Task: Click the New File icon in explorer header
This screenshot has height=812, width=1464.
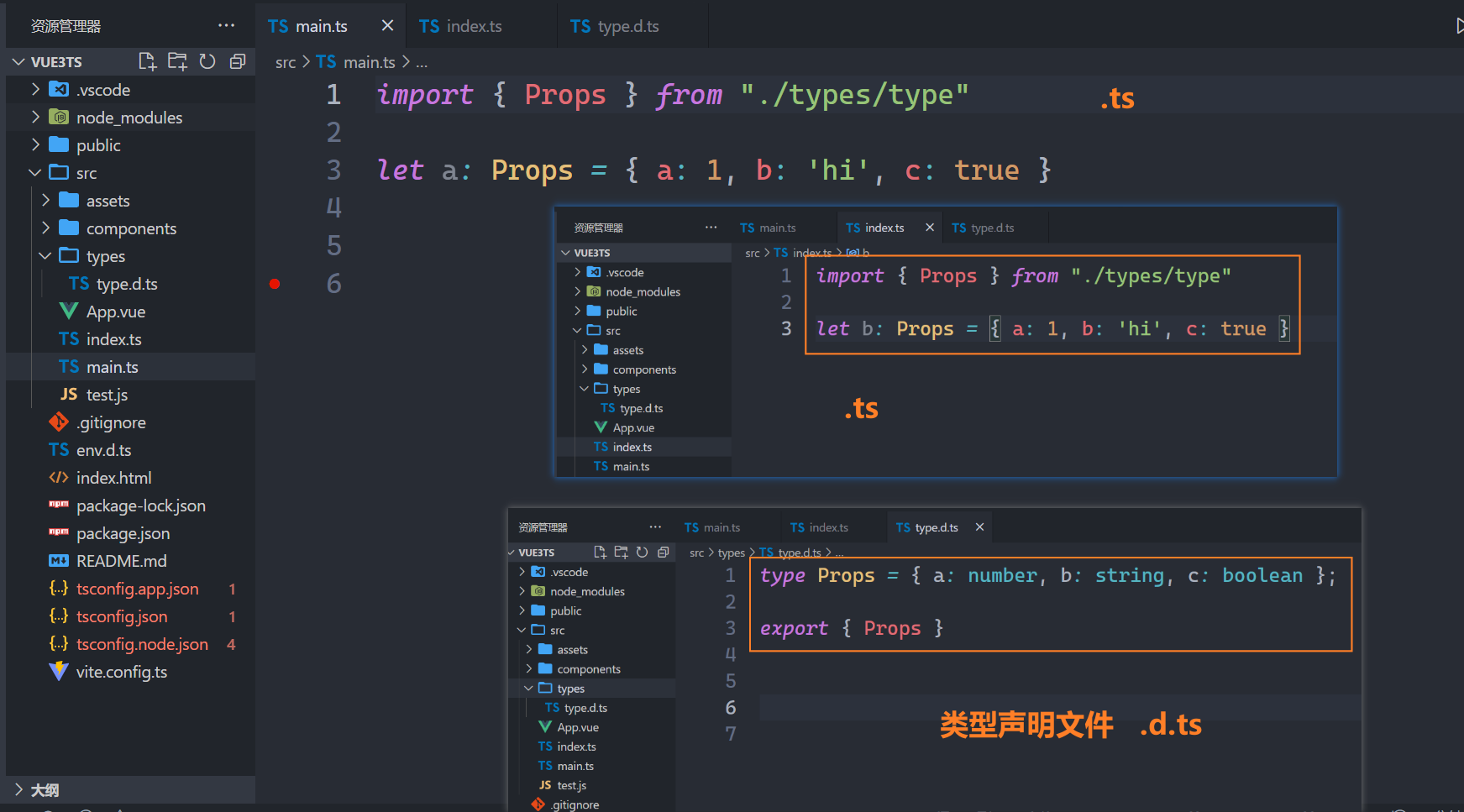Action: click(x=148, y=61)
